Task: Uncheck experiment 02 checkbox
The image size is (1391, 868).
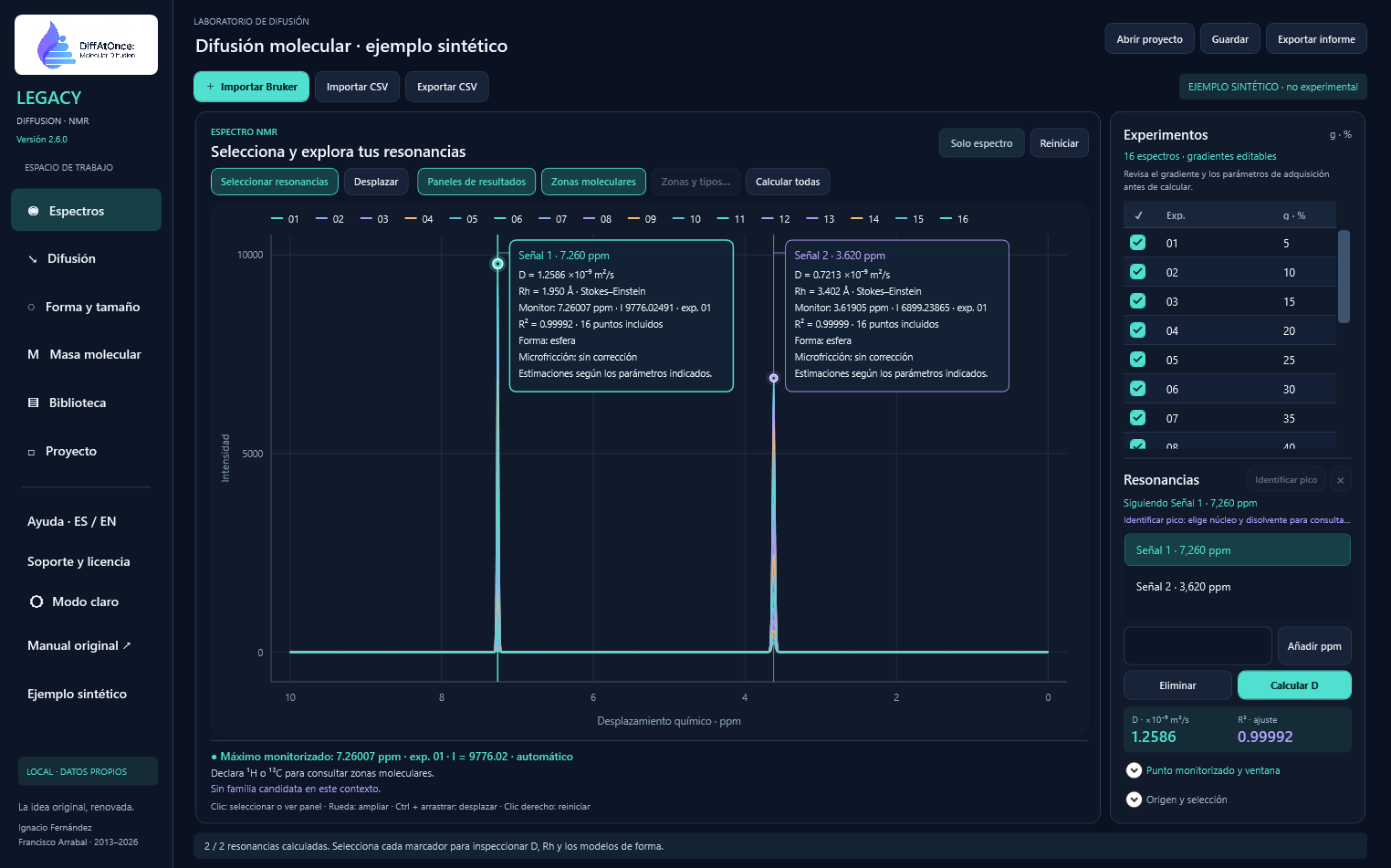Action: (1137, 272)
